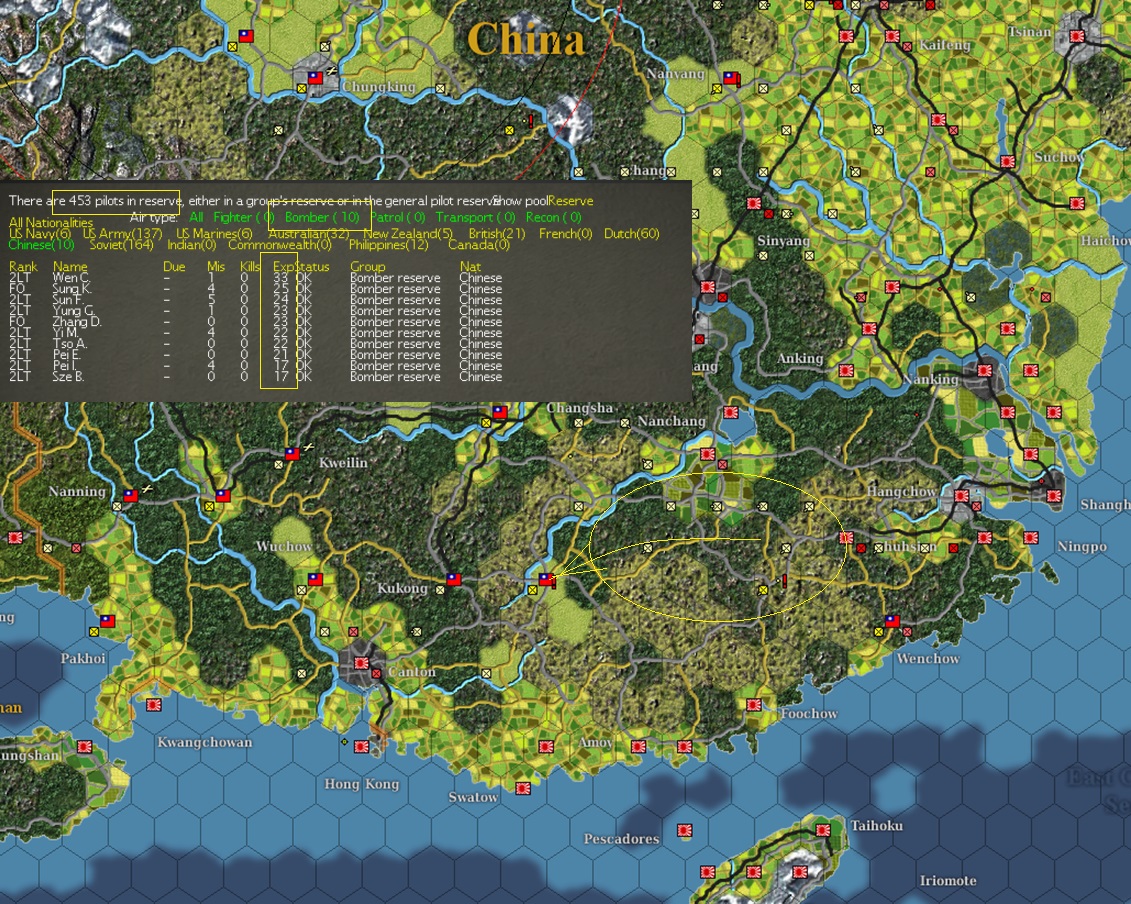Select the Chinese flag base at Kweilin
Viewport: 1131px width, 904px height.
[292, 454]
